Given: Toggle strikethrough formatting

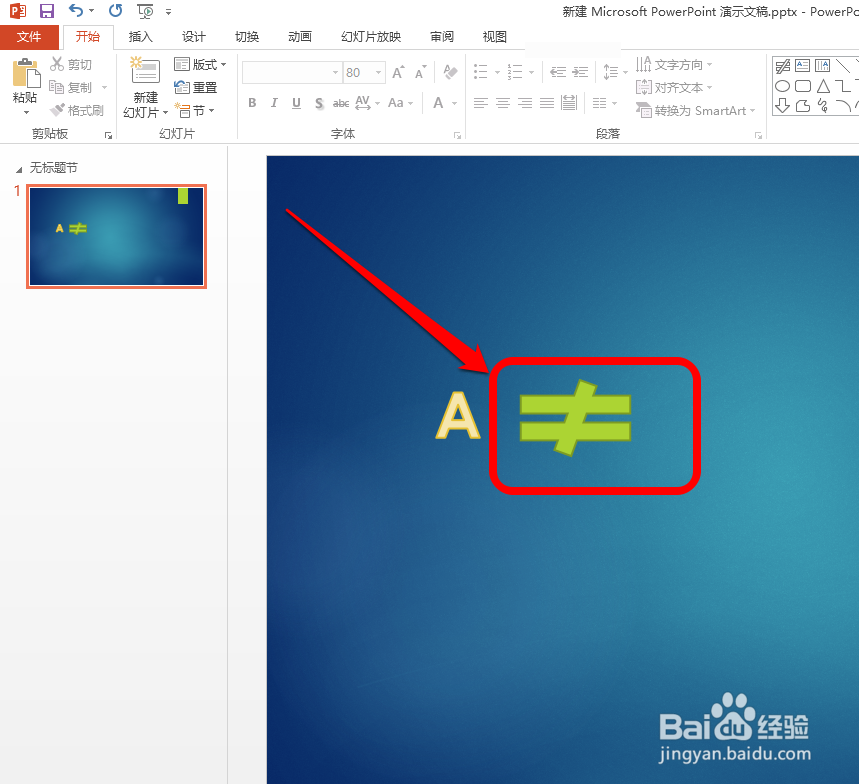Looking at the screenshot, I should tap(341, 102).
